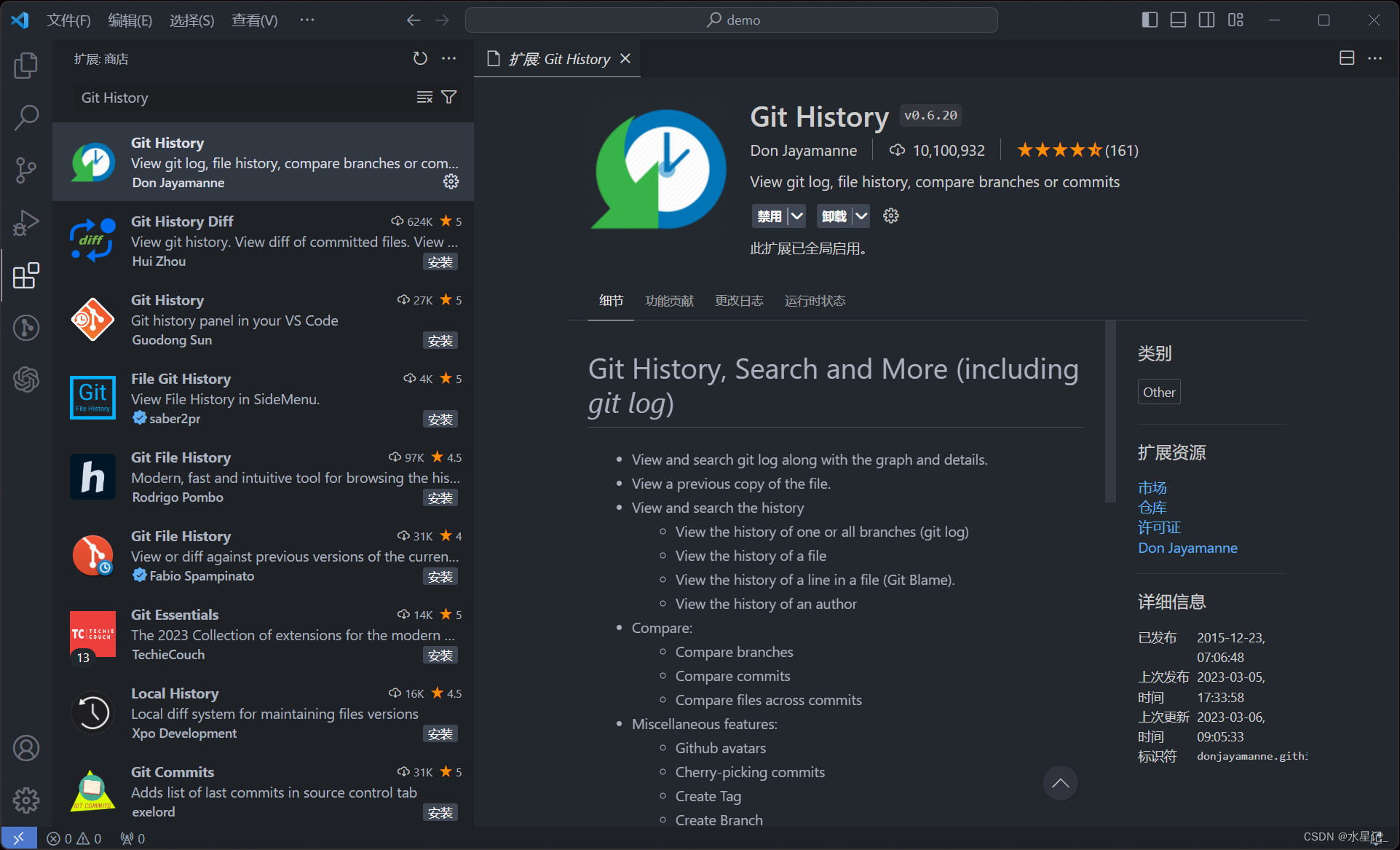Open the Don Jayamanne resource link
This screenshot has width=1400, height=850.
coord(1187,548)
